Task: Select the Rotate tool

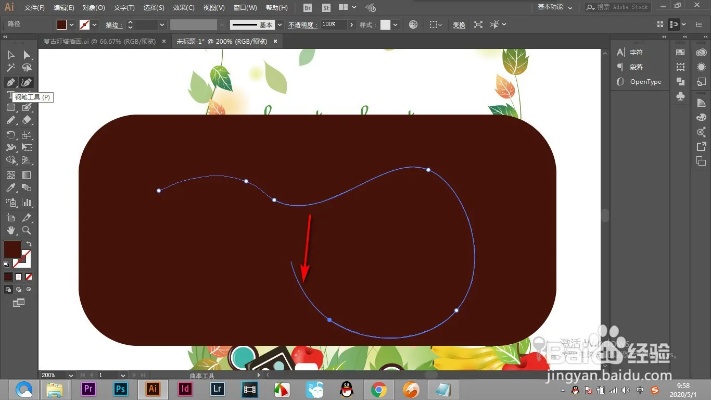Action: pyautogui.click(x=11, y=135)
